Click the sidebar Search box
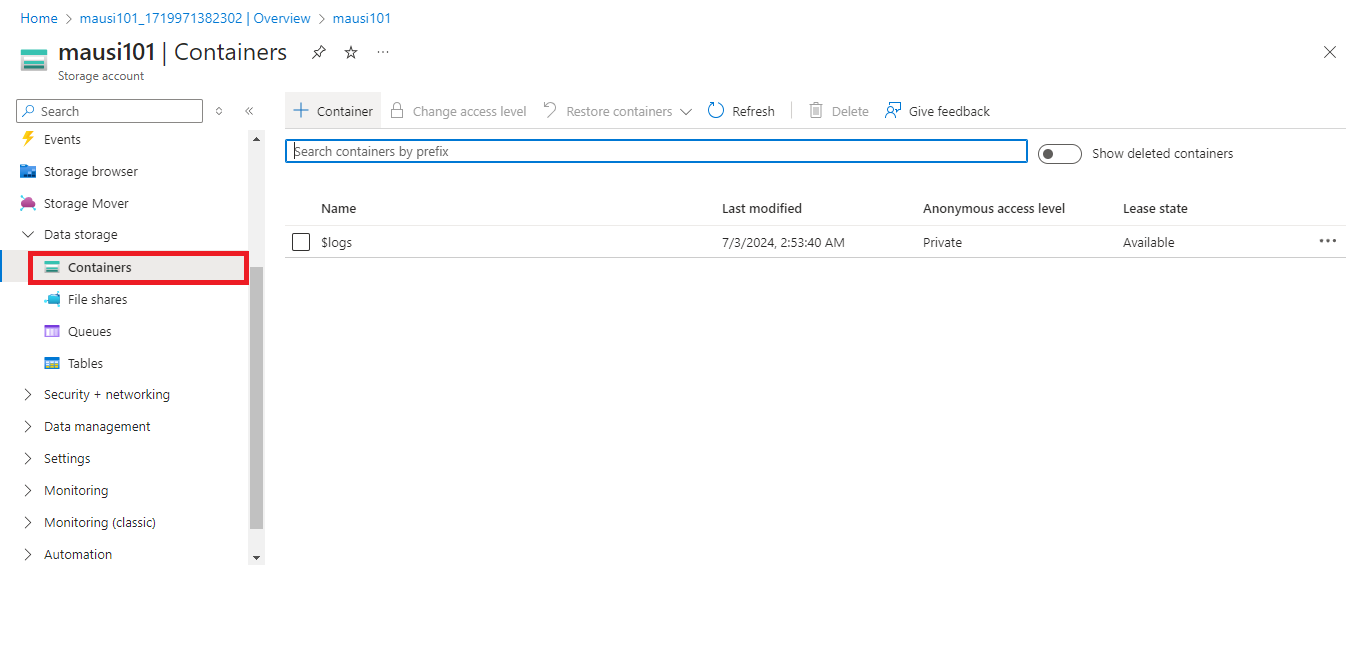 tap(110, 111)
